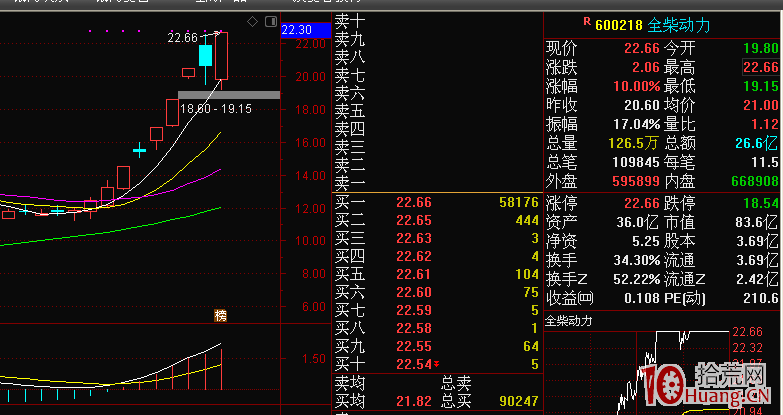Click the 22.66 high label on the chart
Viewport: 783px width, 415px height.
pos(183,37)
